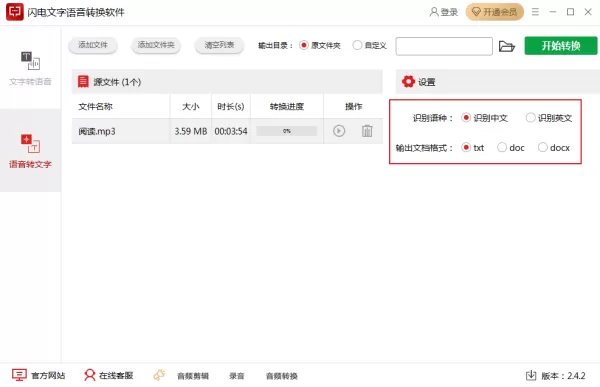Click 版本：2.4.2 version text
600x387 pixels.
pos(563,376)
